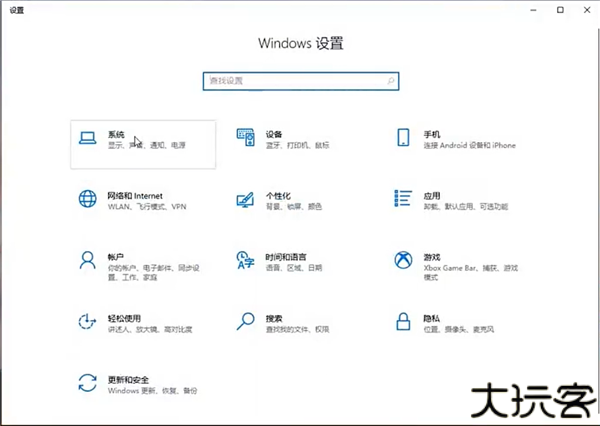Close the 设置 window
Viewport: 600px width, 426px height.
point(587,10)
